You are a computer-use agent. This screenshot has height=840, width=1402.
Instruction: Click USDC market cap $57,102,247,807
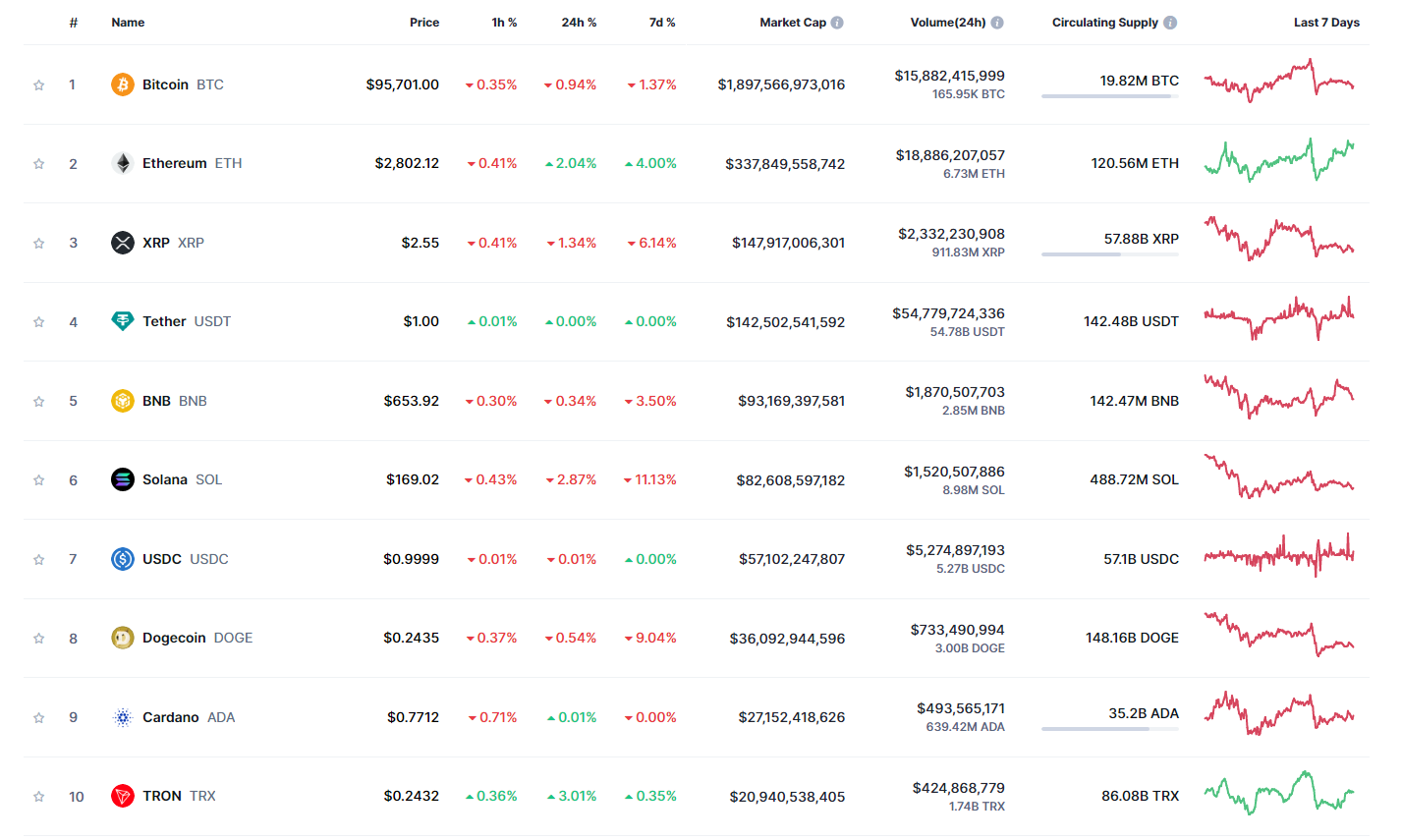[x=792, y=559]
